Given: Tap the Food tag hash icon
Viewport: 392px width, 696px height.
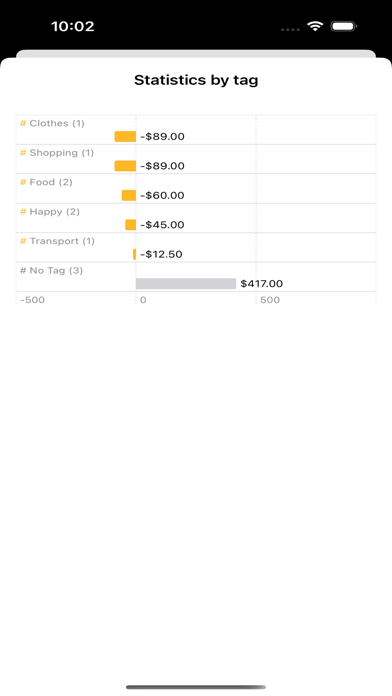Looking at the screenshot, I should click(23, 182).
